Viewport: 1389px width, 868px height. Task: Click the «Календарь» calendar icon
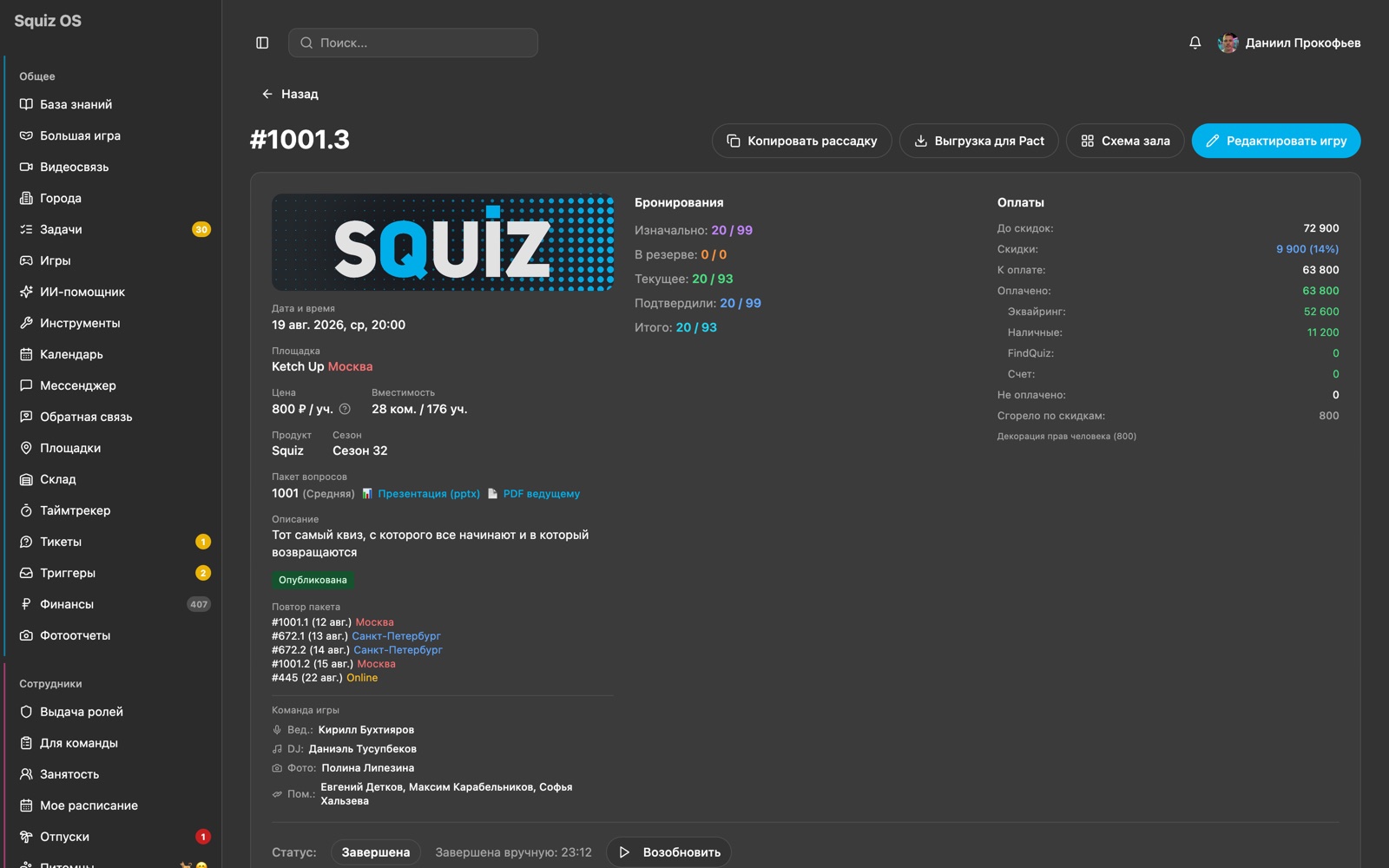click(x=26, y=354)
